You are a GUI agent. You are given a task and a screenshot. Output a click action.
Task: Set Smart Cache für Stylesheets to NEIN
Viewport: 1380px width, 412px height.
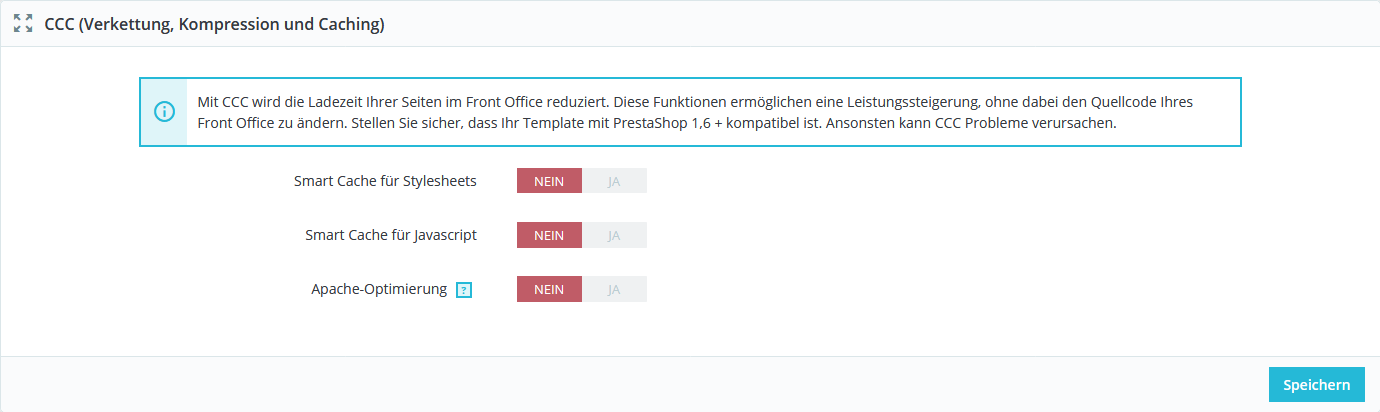pos(549,181)
